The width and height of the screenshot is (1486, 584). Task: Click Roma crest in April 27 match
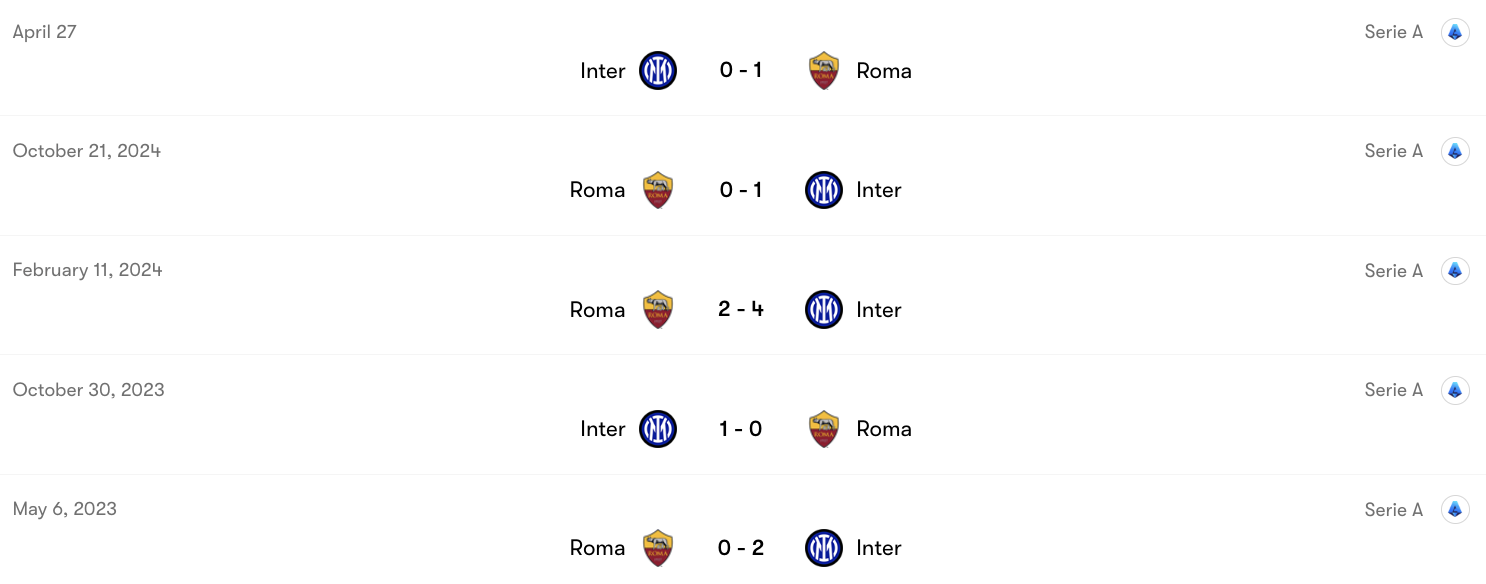[824, 71]
